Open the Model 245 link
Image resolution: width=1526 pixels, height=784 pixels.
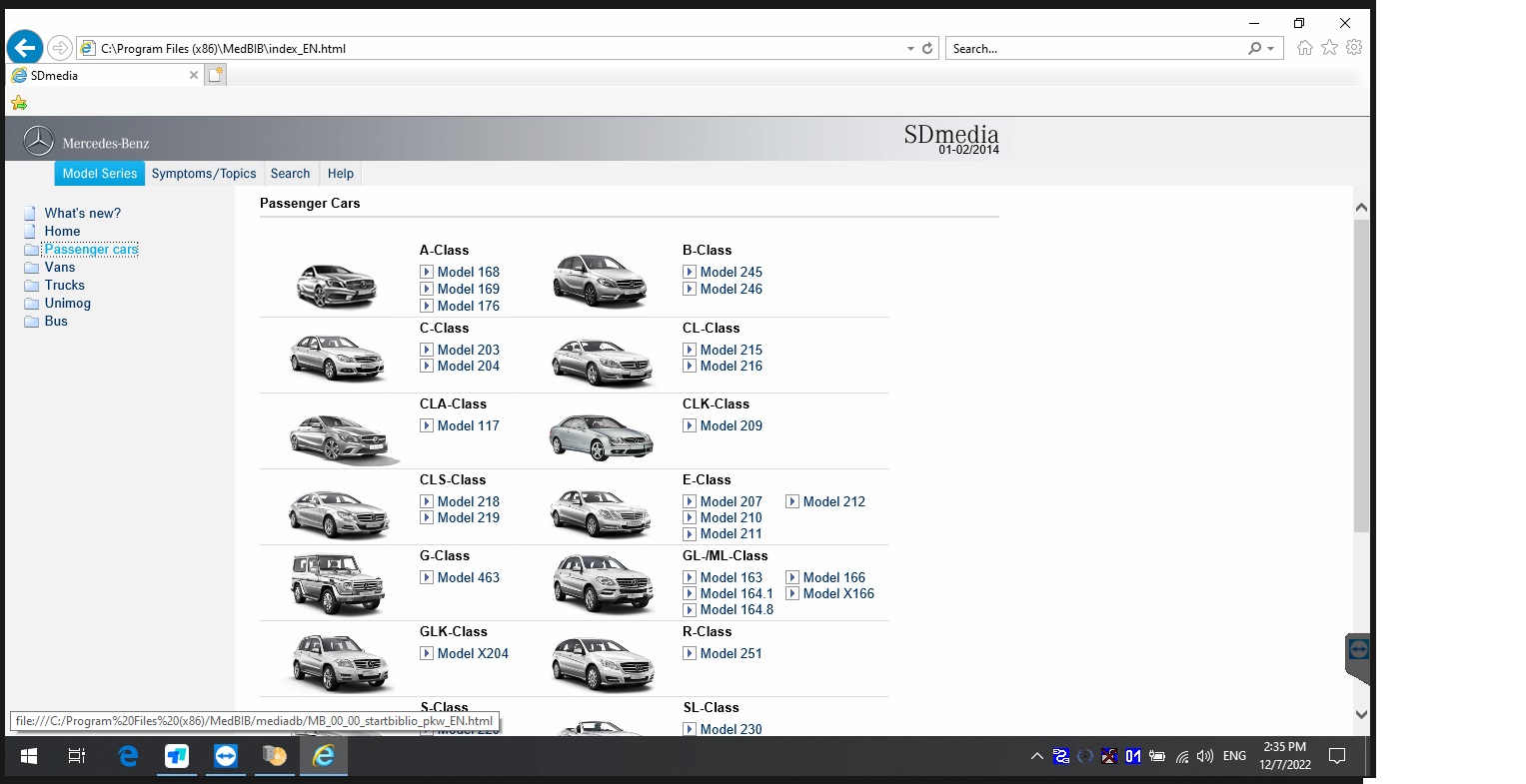click(x=732, y=272)
